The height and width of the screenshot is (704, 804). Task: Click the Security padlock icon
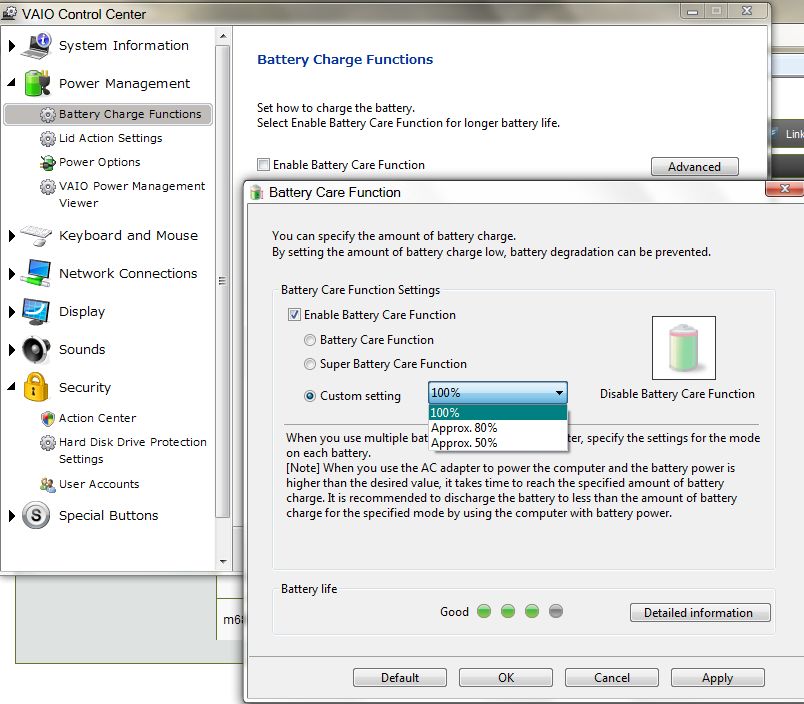(x=36, y=387)
